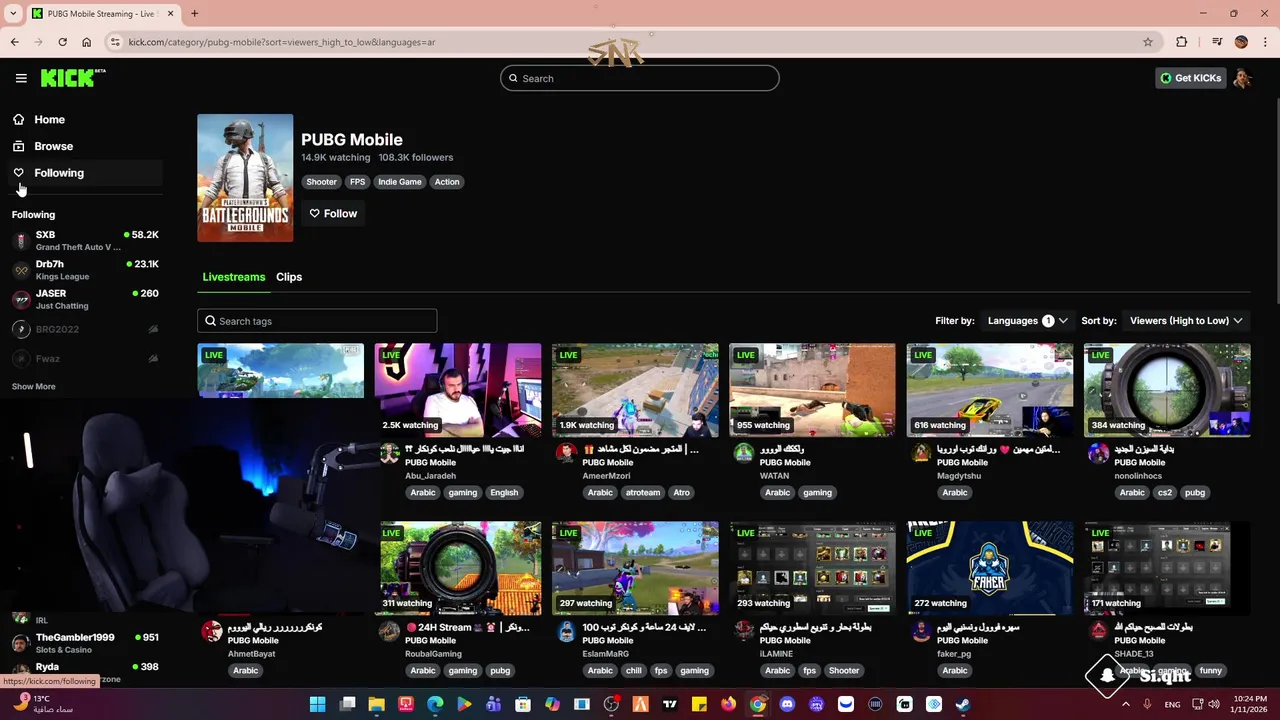Go to Home in sidebar

(49, 119)
